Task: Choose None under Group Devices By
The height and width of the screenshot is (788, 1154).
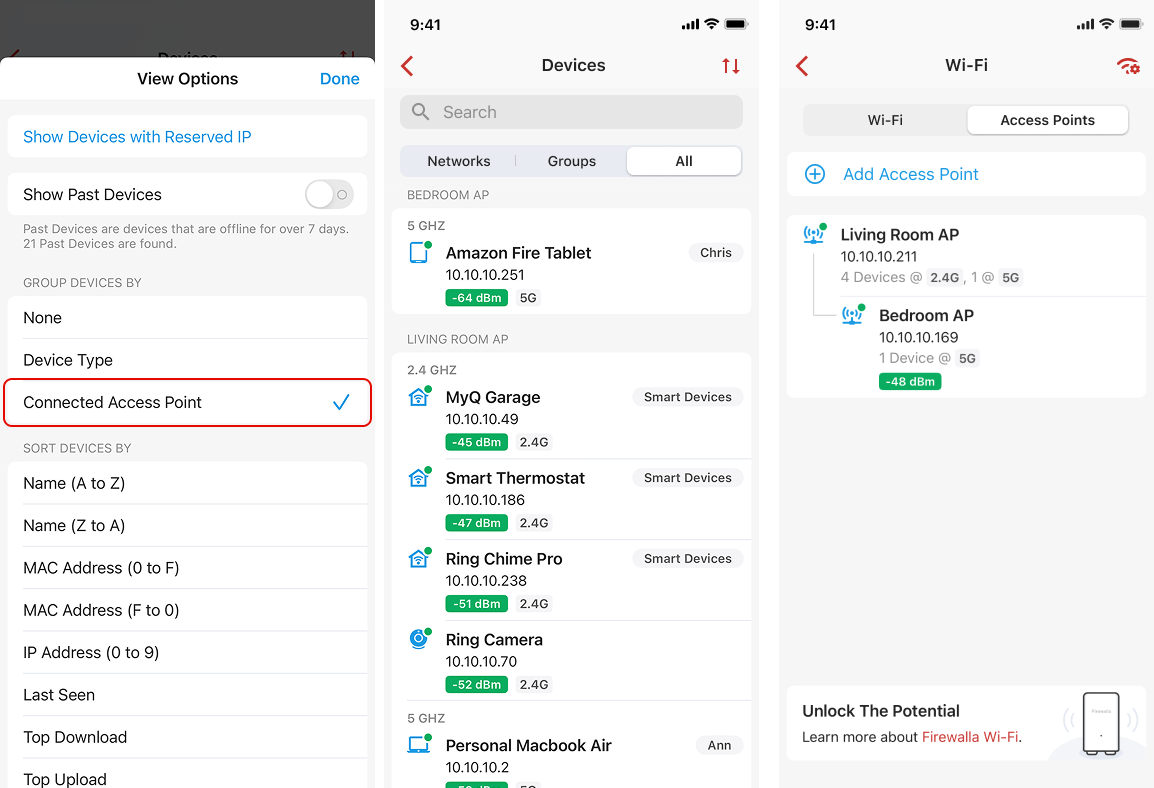Action: 188,318
